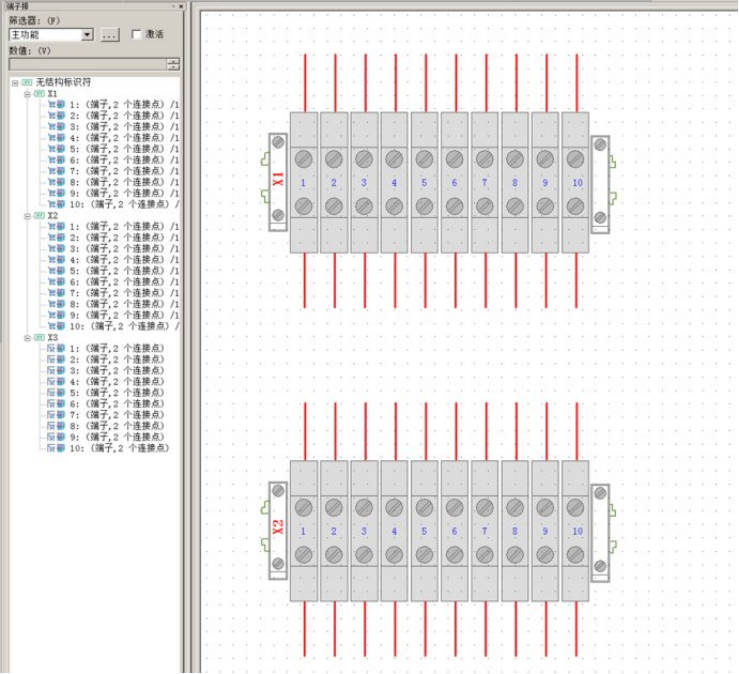Select X1 row '6: (端子,2 个连接点)'
Viewport: 739px width, 674px height.
tap(124, 160)
